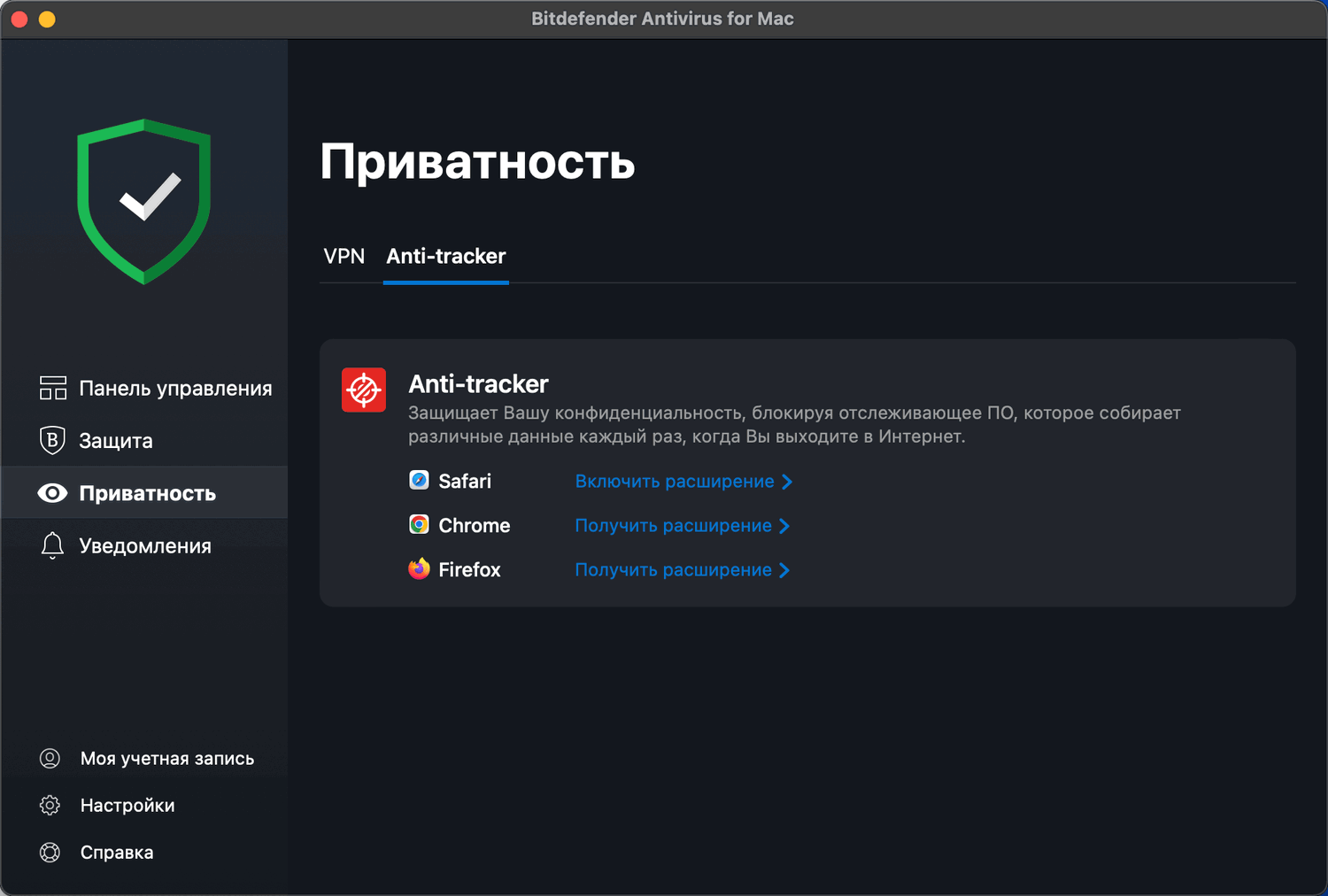Screen dimensions: 1328x896
Task: Go to the Защита section
Action: pyautogui.click(x=144, y=440)
